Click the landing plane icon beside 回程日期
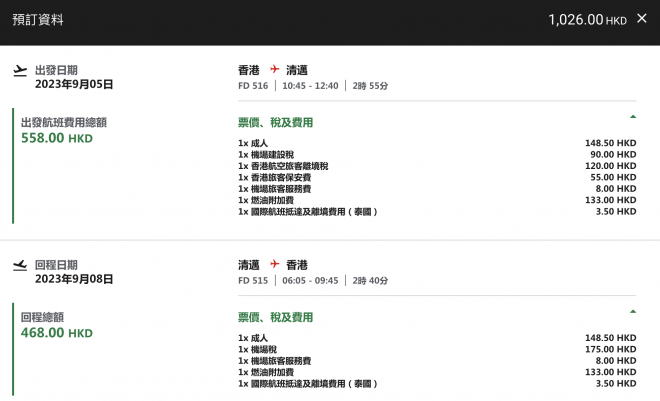The height and width of the screenshot is (401, 660). pyautogui.click(x=20, y=265)
